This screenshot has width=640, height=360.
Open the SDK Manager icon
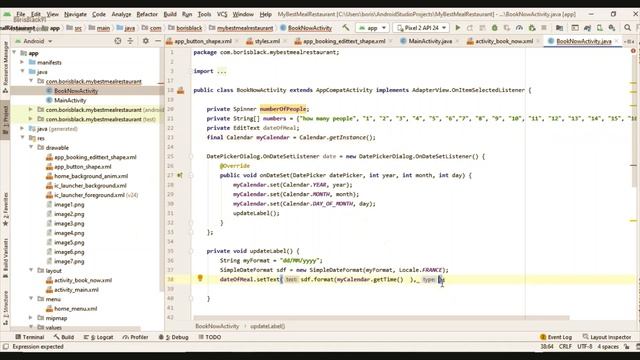[x=612, y=28]
